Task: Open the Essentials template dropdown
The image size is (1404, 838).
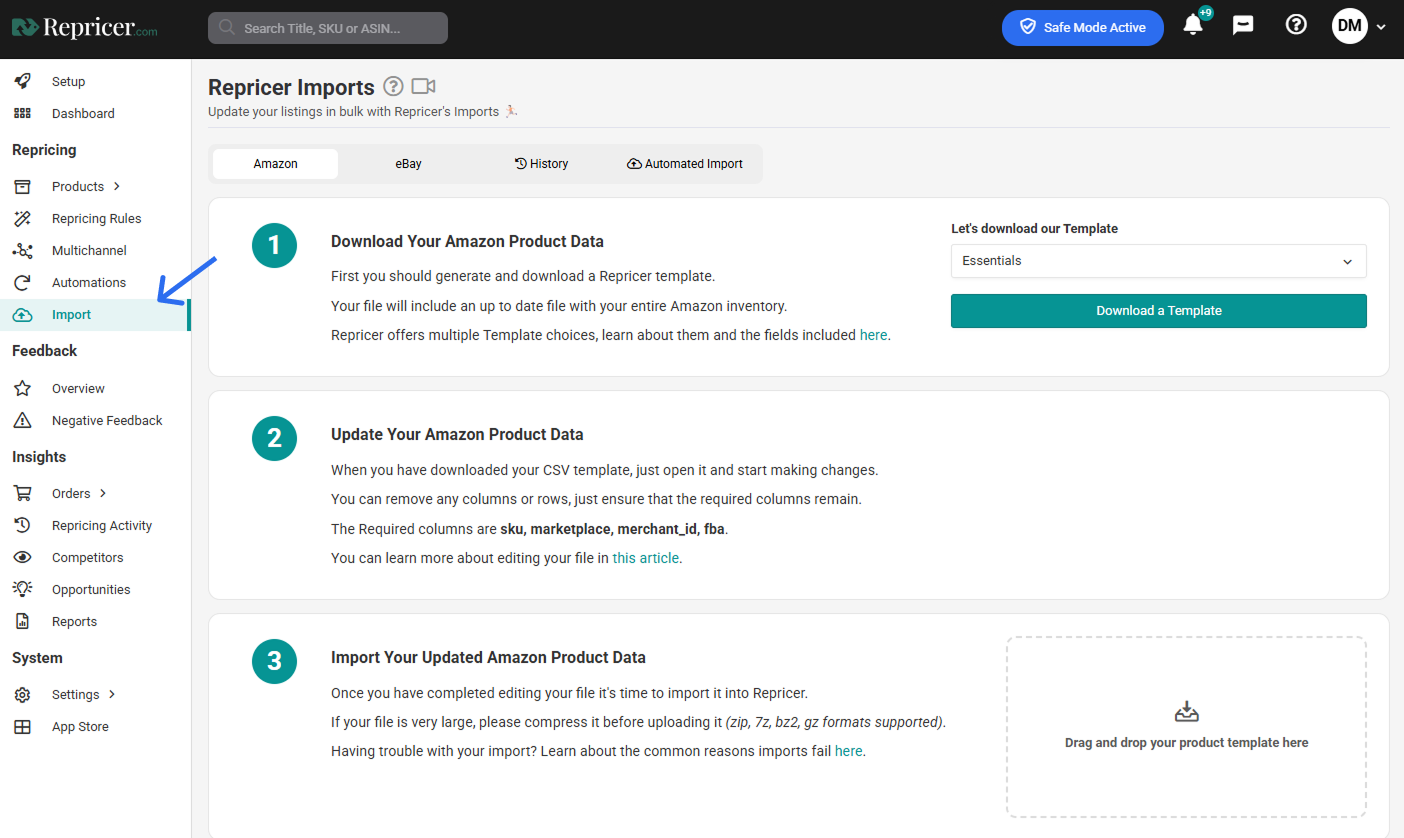Action: pyautogui.click(x=1158, y=261)
